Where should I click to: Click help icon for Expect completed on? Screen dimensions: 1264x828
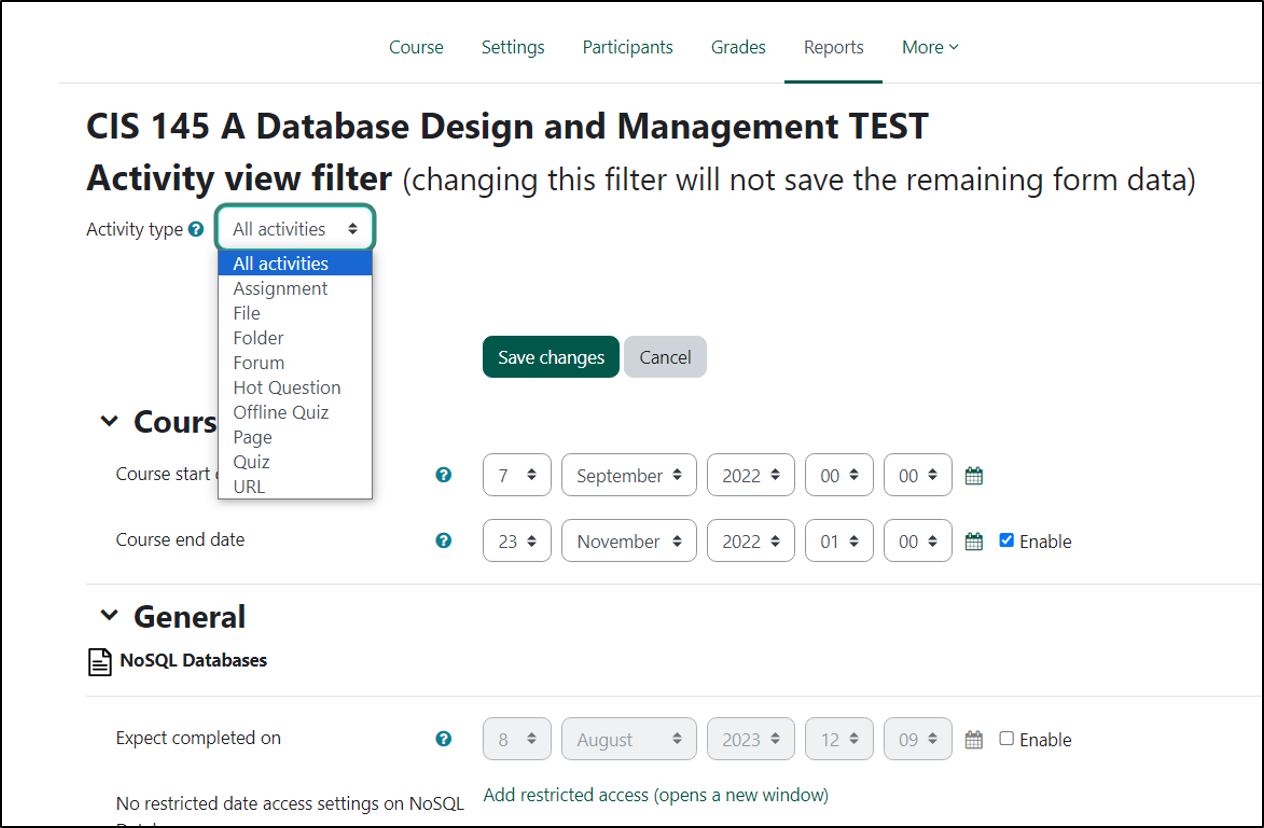point(444,739)
